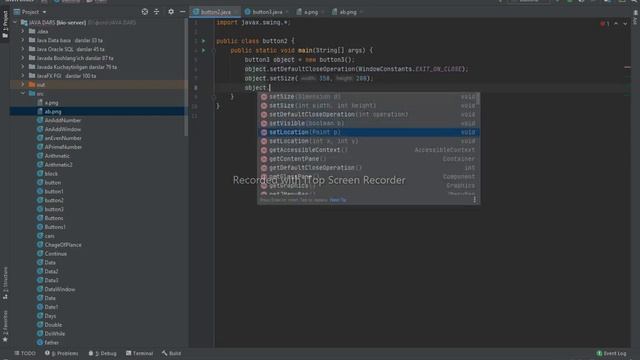
Task: Click the completion popup scrollbar
Action: click(x=478, y=99)
